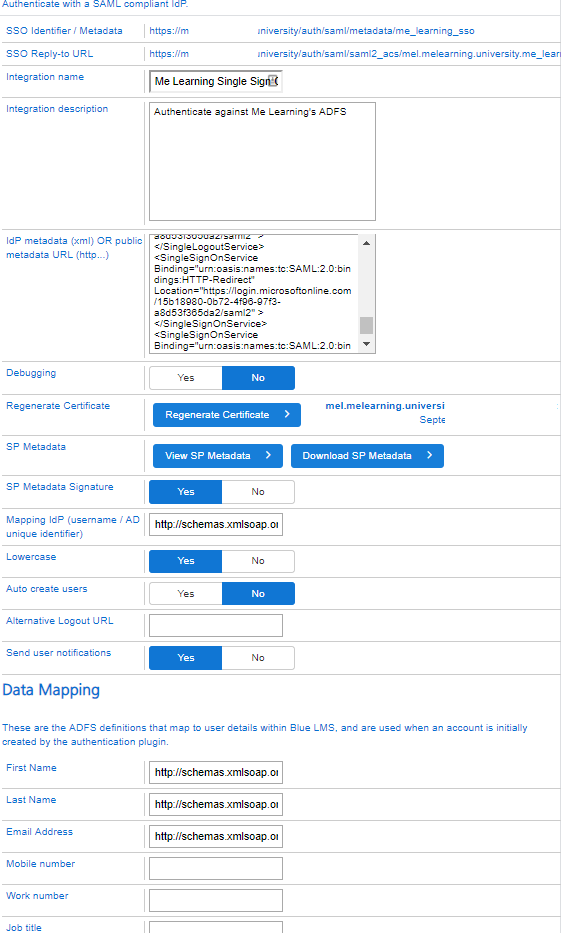This screenshot has width=565, height=933.
Task: Click the SP Metadata Signature label
Action: (59, 487)
